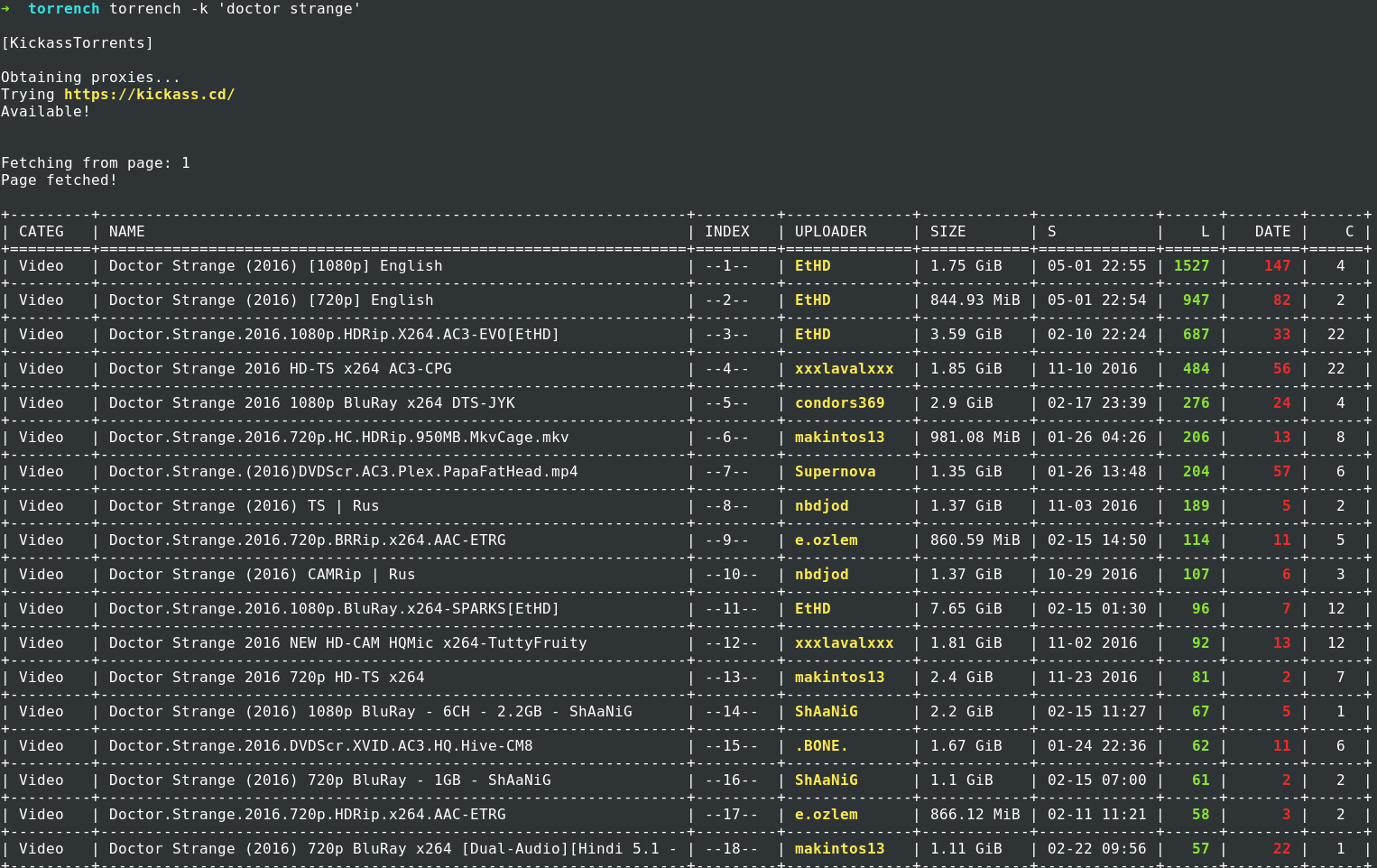This screenshot has width=1377, height=868.
Task: Select 'Doctor Strange (2016) TS | Rus' entry
Action: pos(245,505)
